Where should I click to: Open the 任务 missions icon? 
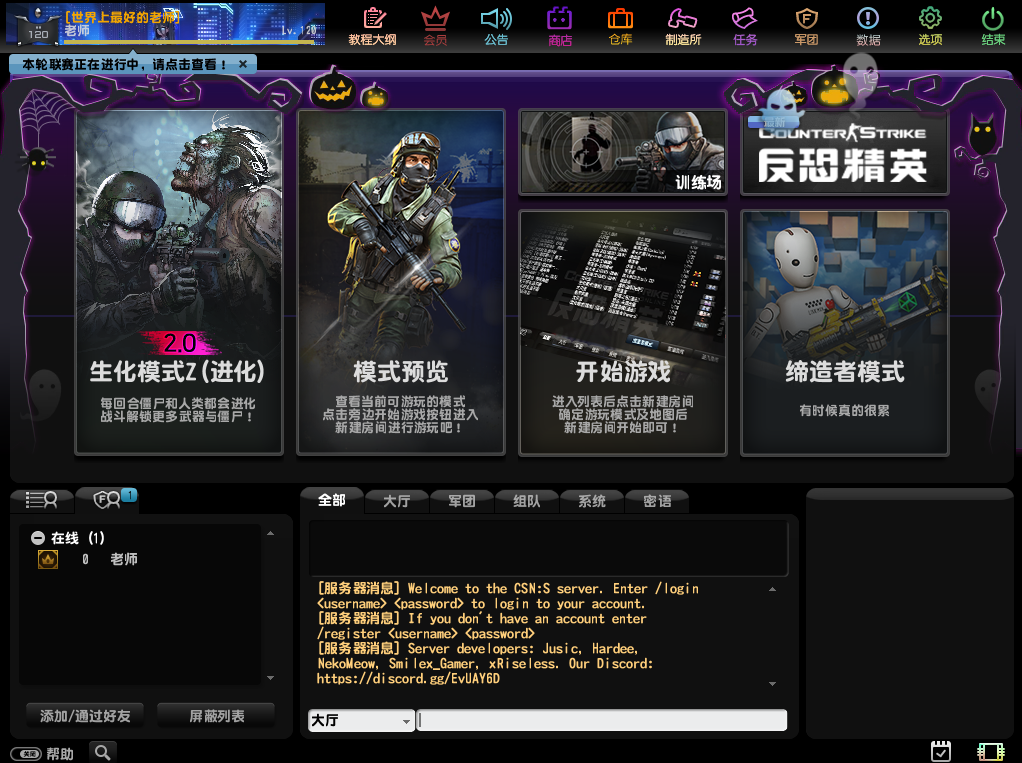click(744, 26)
